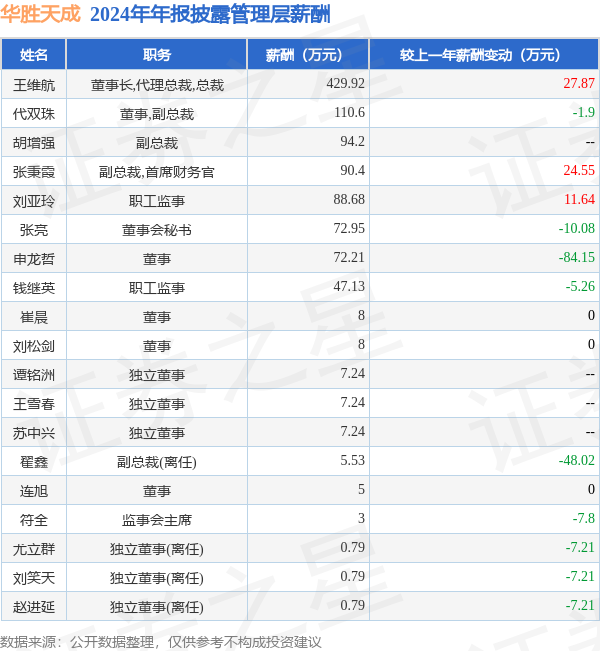
Task: Click the salary value 72.95
Action: (x=349, y=229)
